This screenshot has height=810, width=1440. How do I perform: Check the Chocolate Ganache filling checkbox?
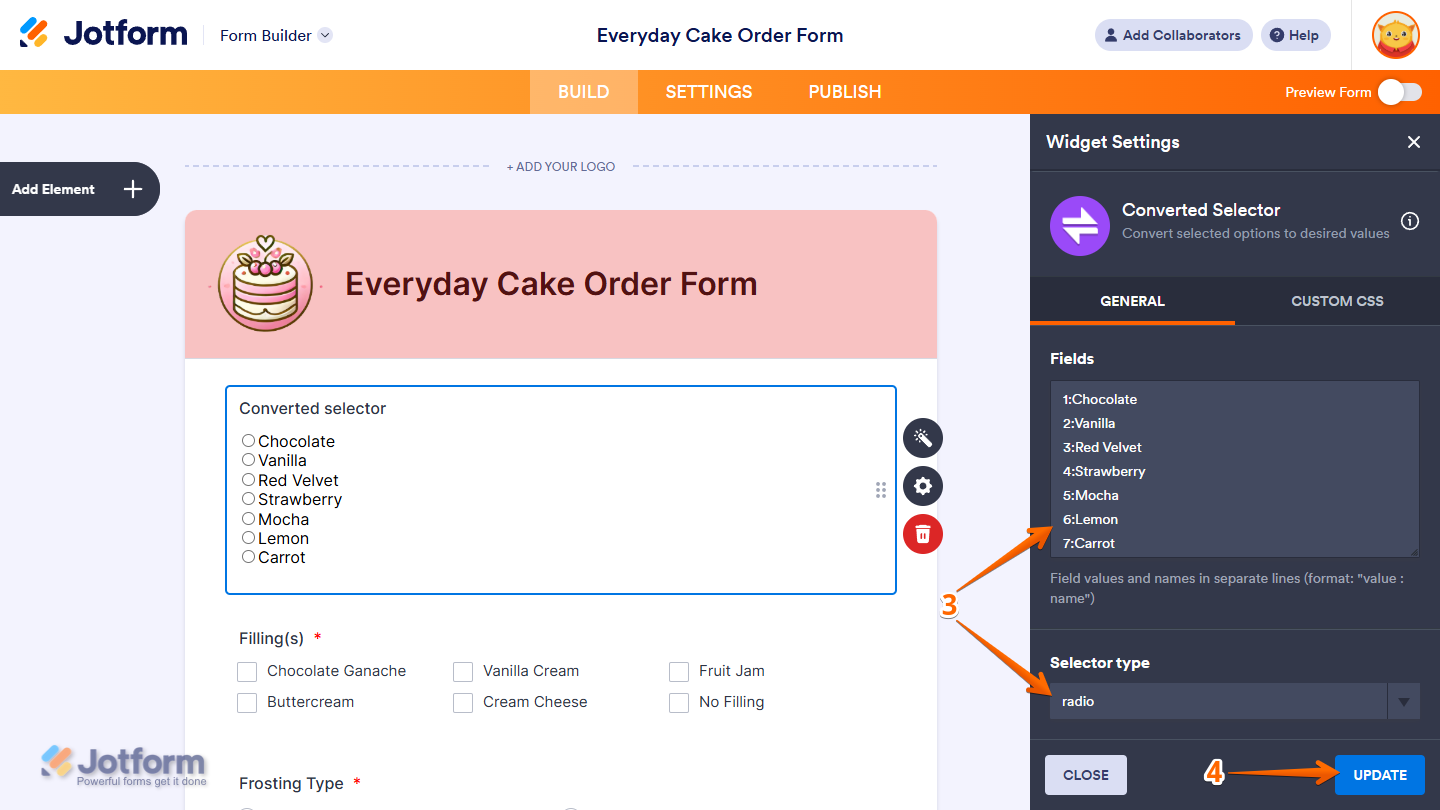click(x=247, y=671)
